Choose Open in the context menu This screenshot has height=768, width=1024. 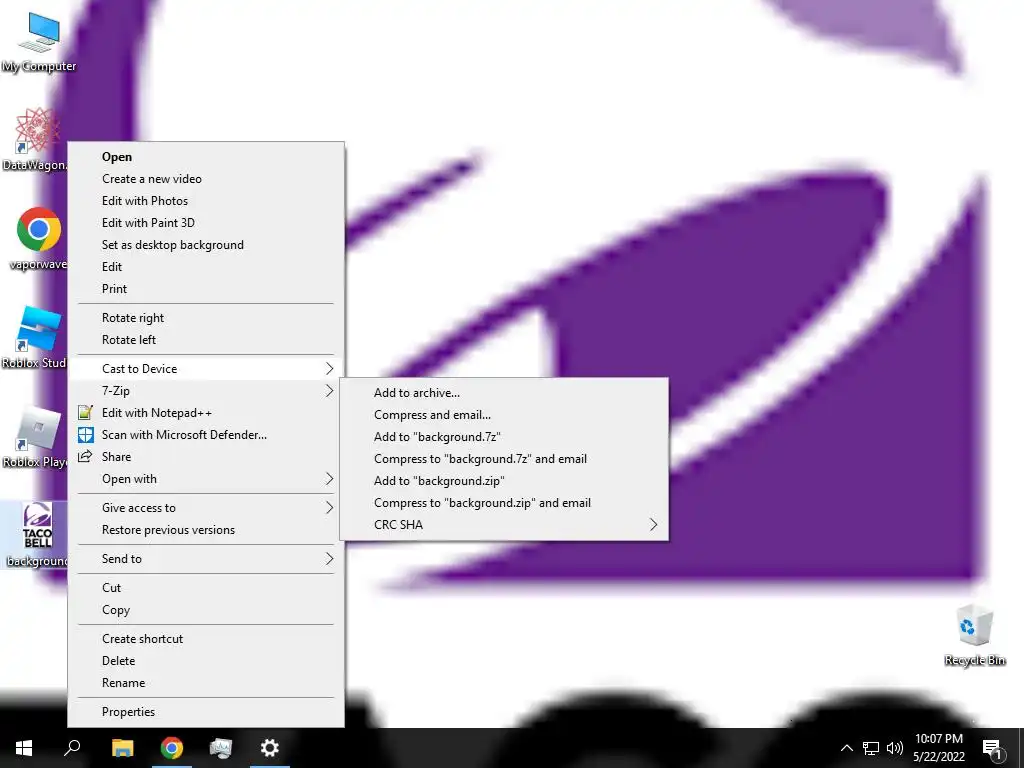click(206, 157)
